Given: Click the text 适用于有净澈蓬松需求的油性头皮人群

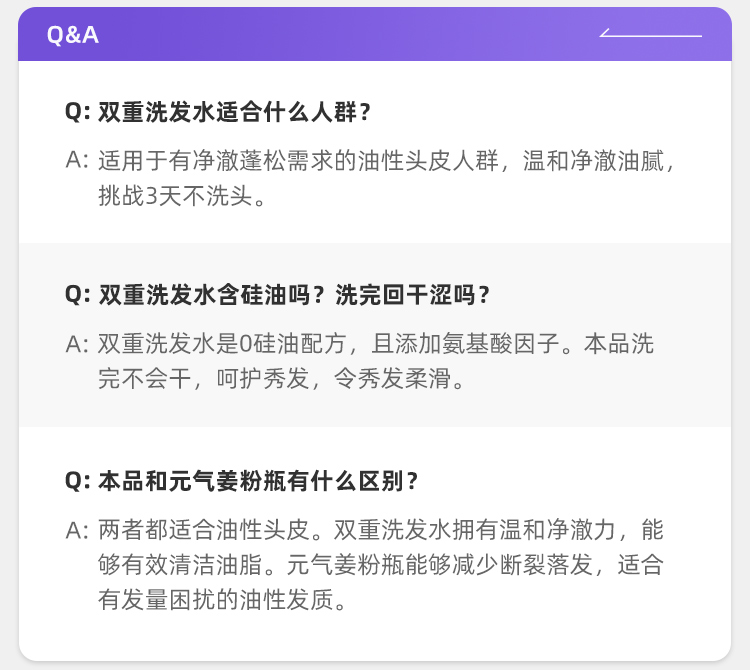Looking at the screenshot, I should 304,160.
